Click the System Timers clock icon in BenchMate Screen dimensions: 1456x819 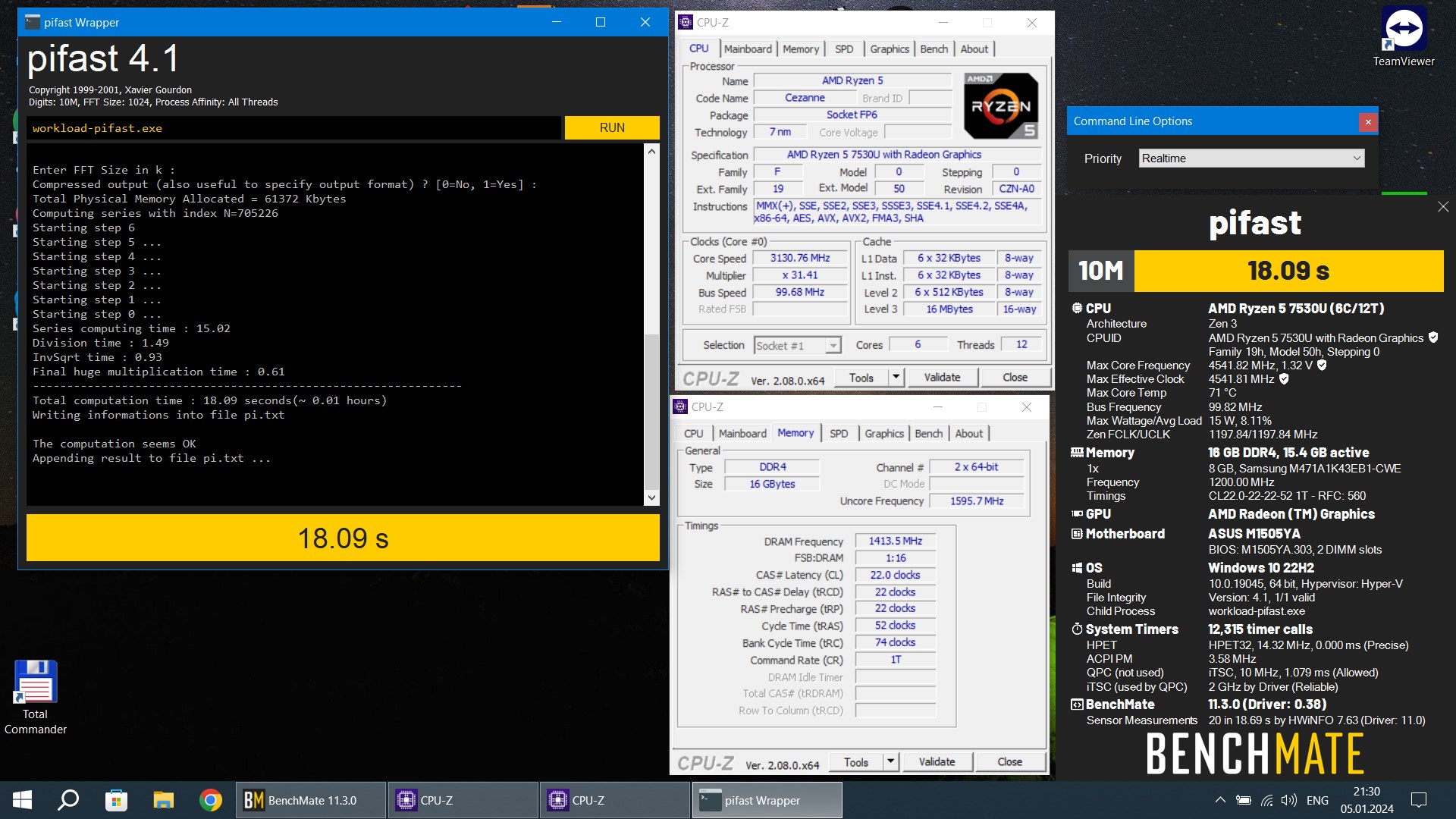tap(1077, 629)
